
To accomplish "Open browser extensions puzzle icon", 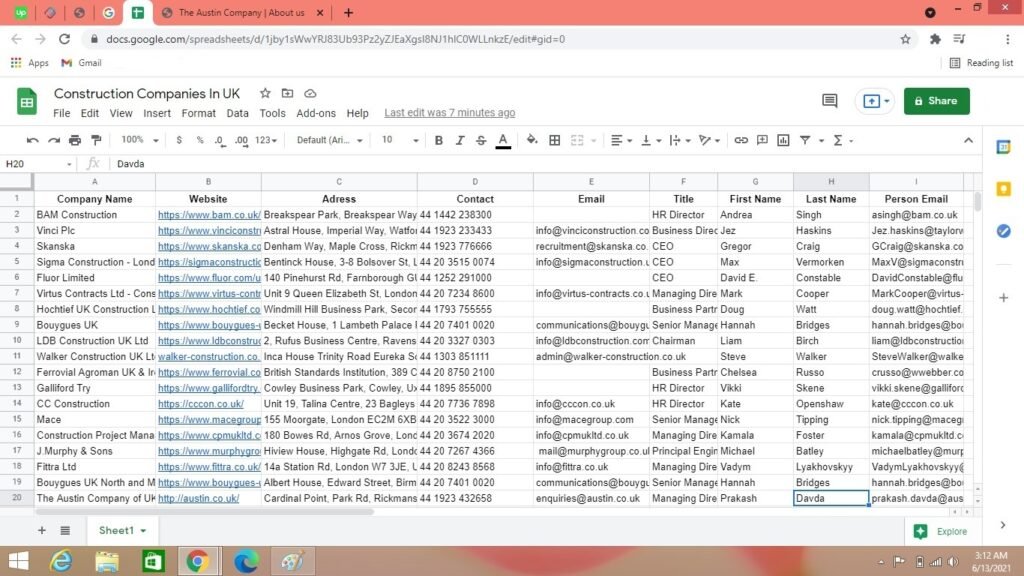I will point(935,39).
